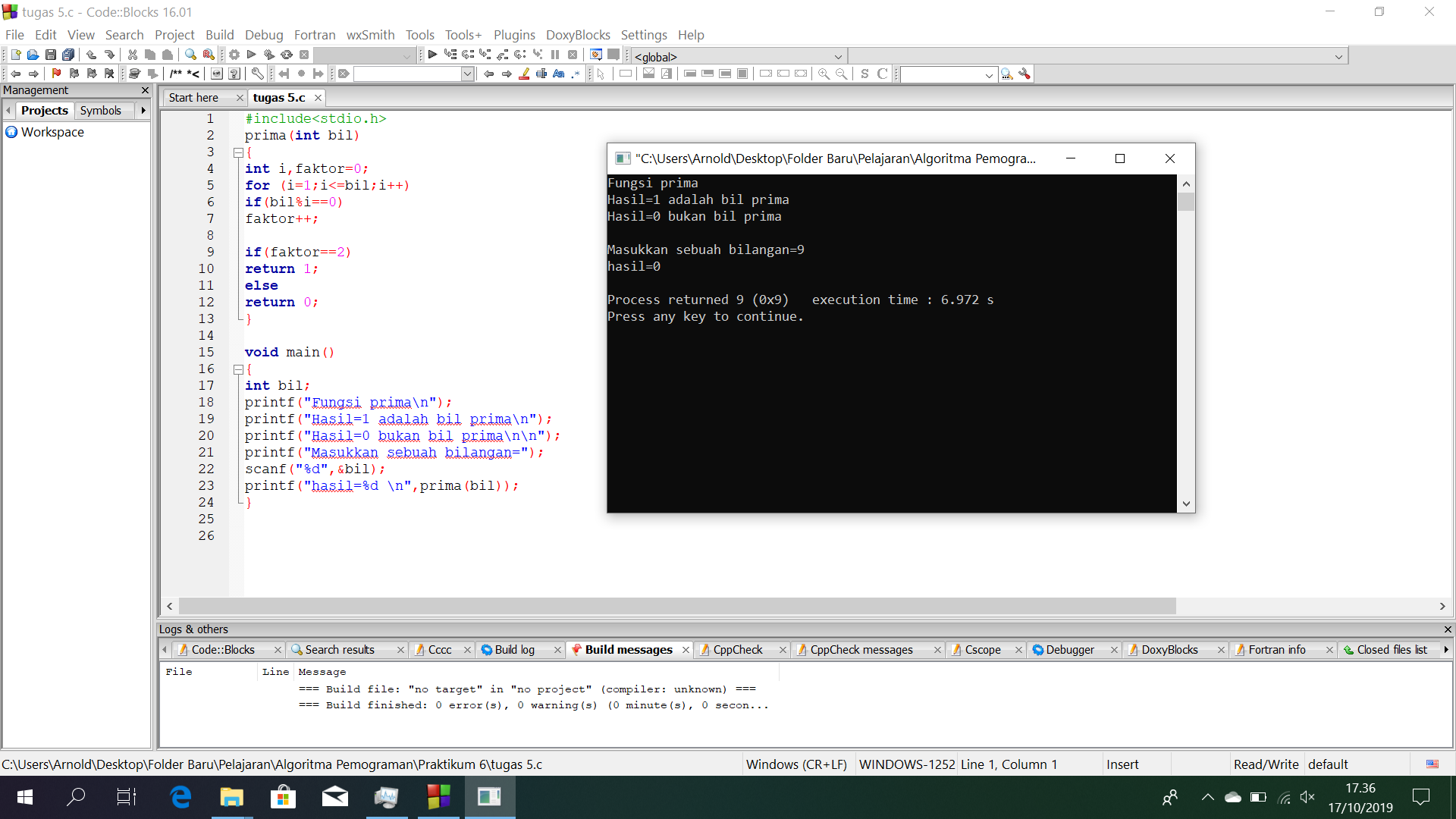Viewport: 1456px width, 819px height.
Task: Open the build target dropdown
Action: (x=406, y=55)
